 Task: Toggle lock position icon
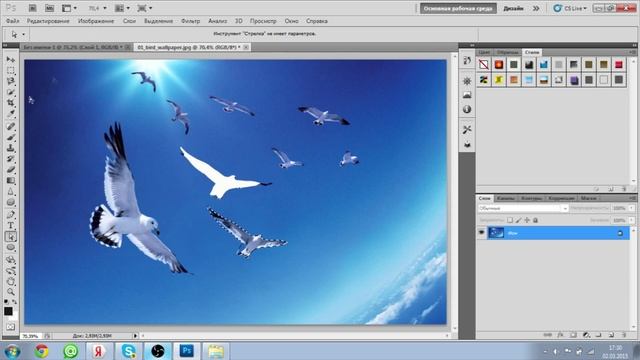[527, 220]
